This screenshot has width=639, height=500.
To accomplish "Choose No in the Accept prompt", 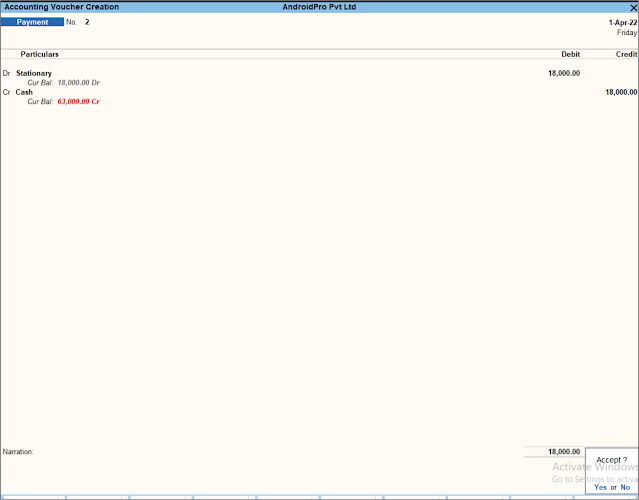I will (625, 487).
